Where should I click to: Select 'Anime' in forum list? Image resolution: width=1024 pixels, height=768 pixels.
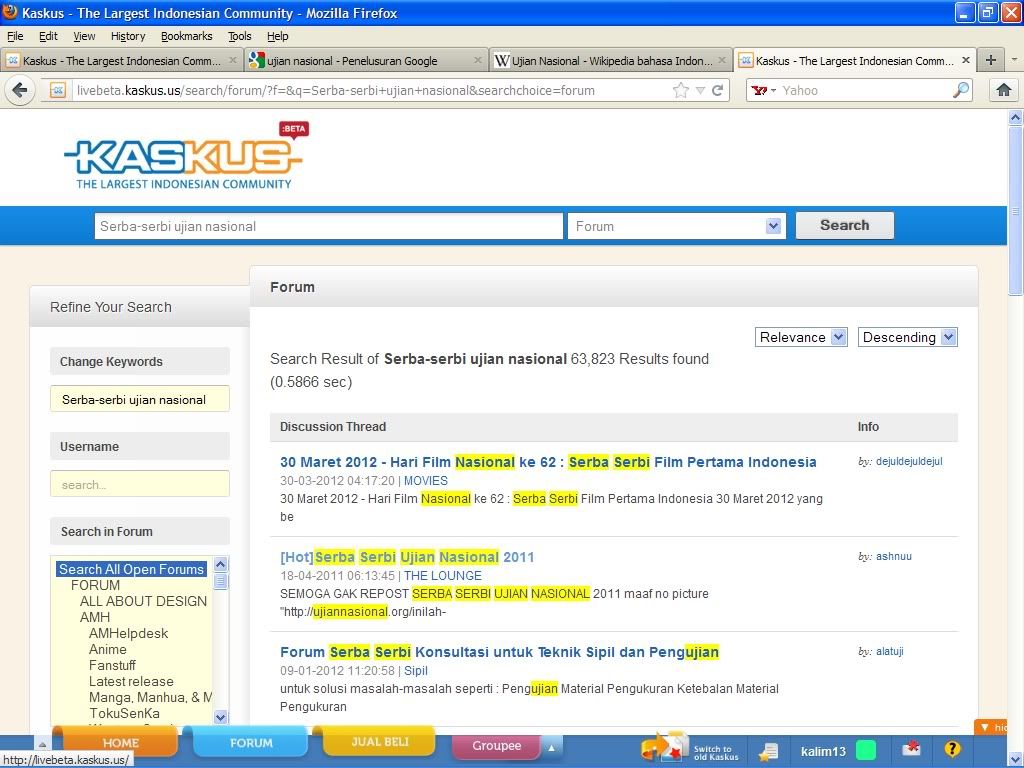[x=108, y=649]
